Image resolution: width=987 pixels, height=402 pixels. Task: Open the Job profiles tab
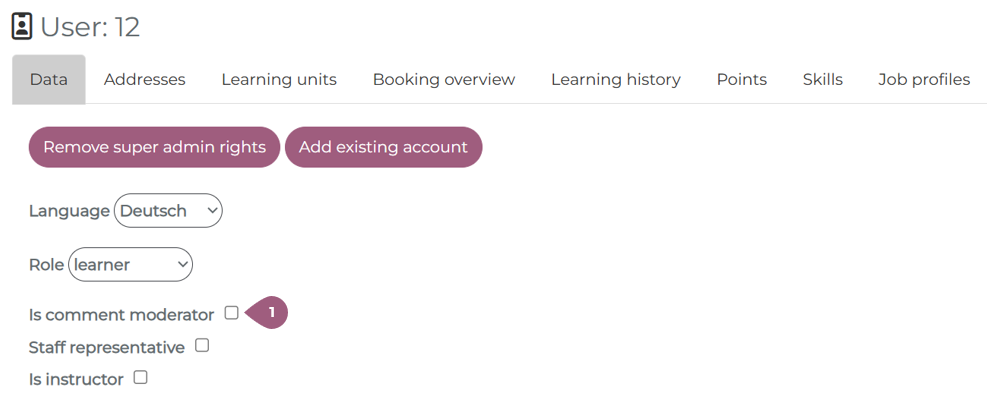tap(924, 80)
